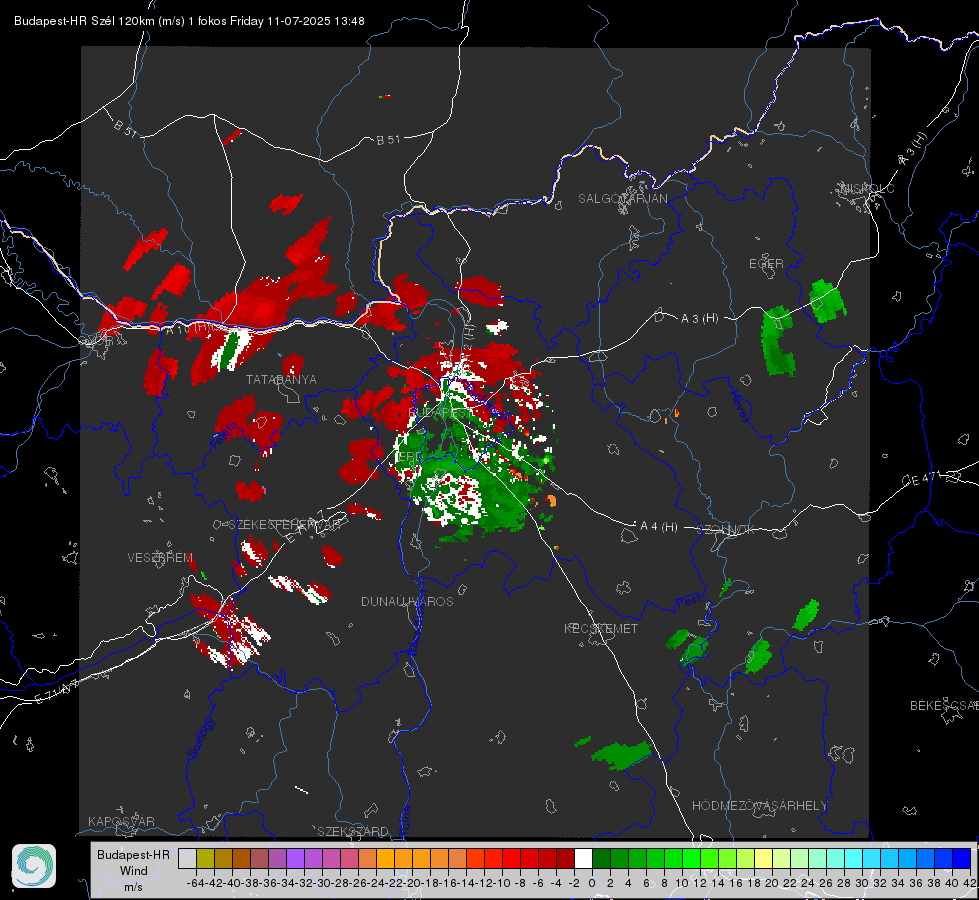
Task: Click the blue Pest county label
Action: click(689, 601)
